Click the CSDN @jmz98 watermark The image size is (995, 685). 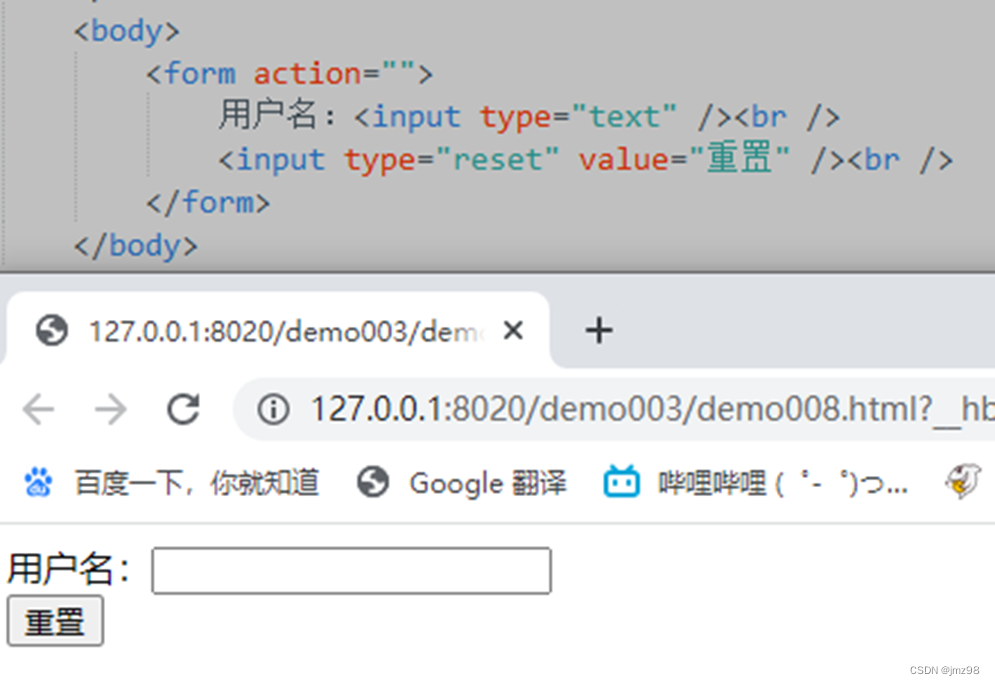946,671
